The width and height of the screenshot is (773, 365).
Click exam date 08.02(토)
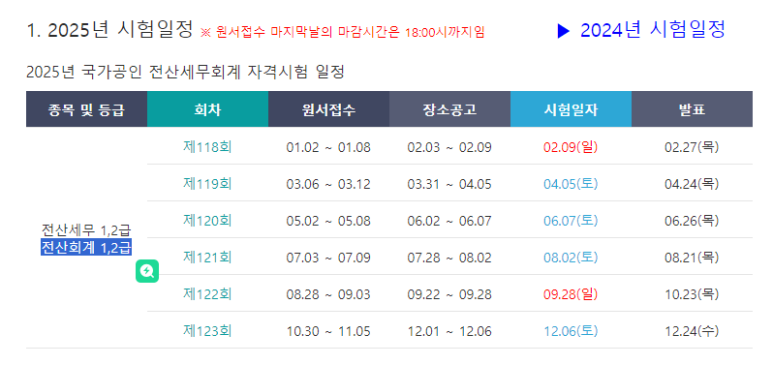coord(571,258)
